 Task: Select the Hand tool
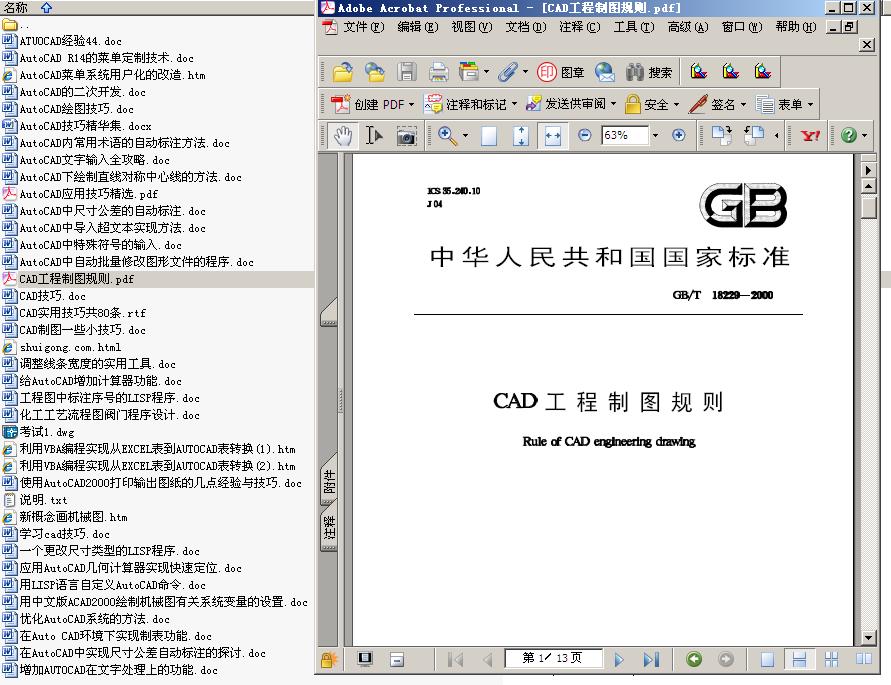tap(343, 136)
